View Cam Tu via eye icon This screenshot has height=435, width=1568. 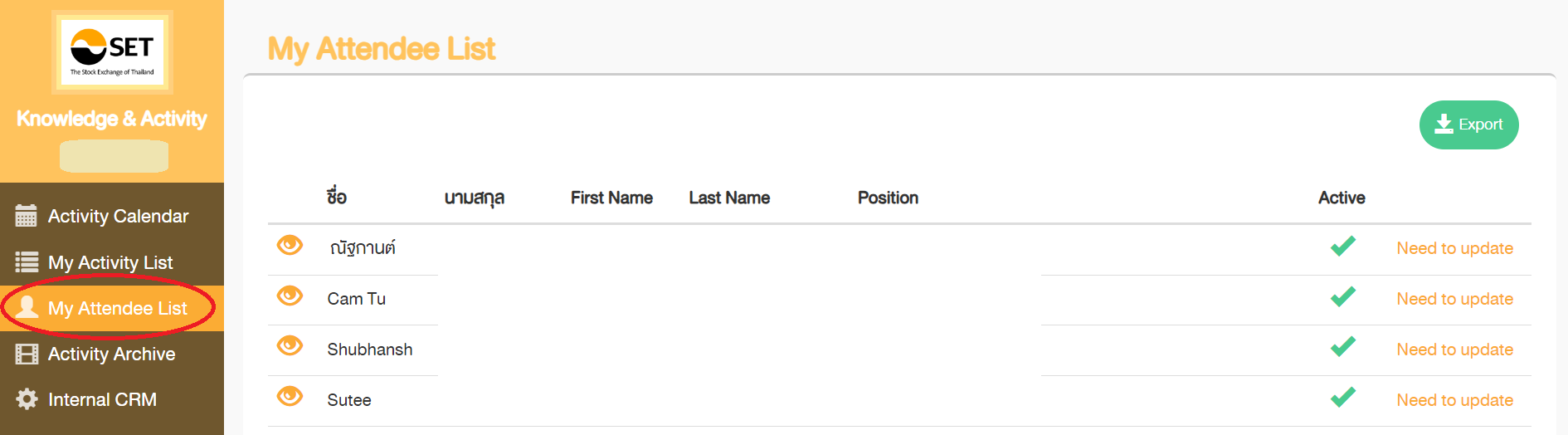(290, 296)
